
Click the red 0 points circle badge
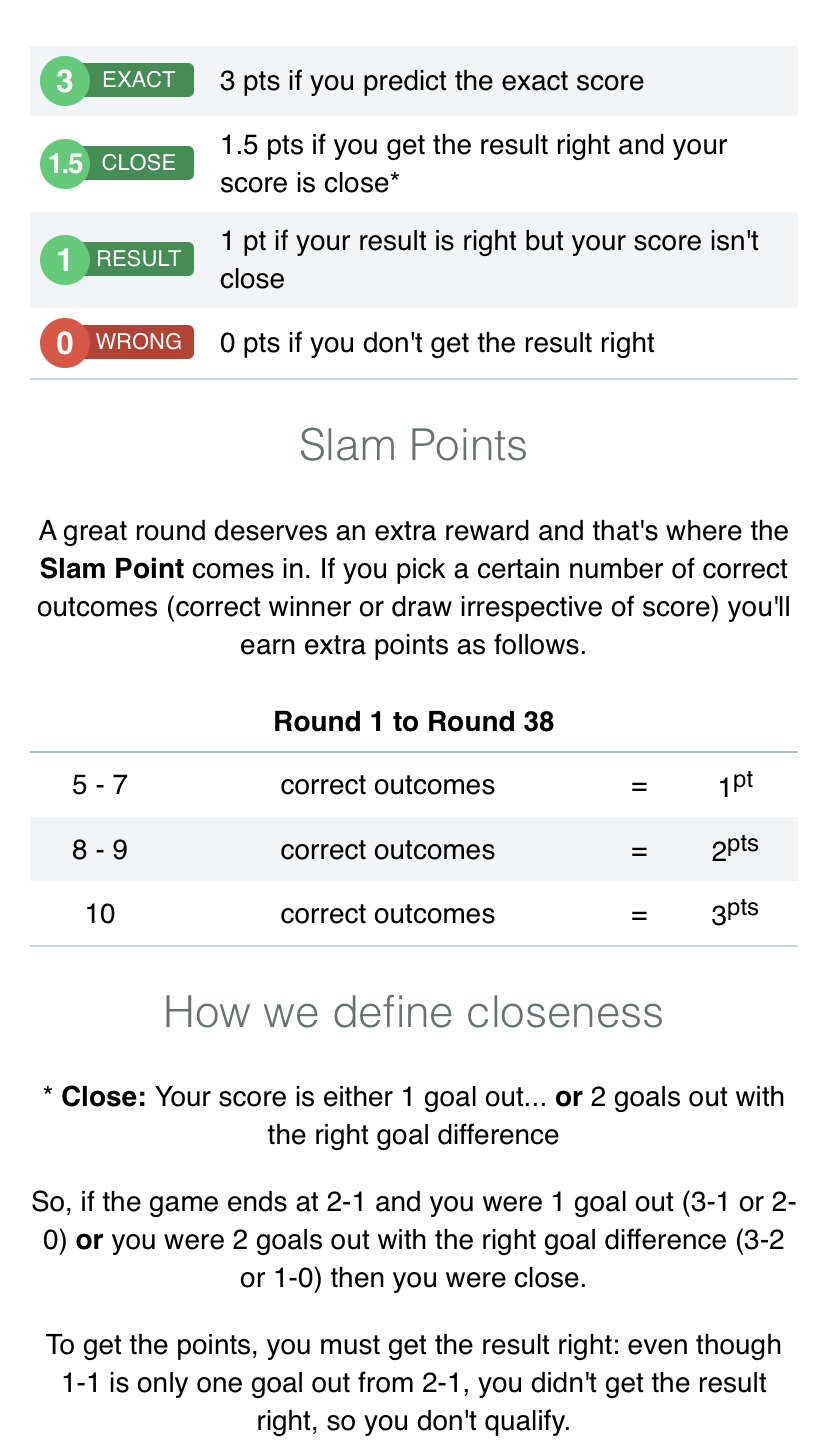tap(65, 343)
